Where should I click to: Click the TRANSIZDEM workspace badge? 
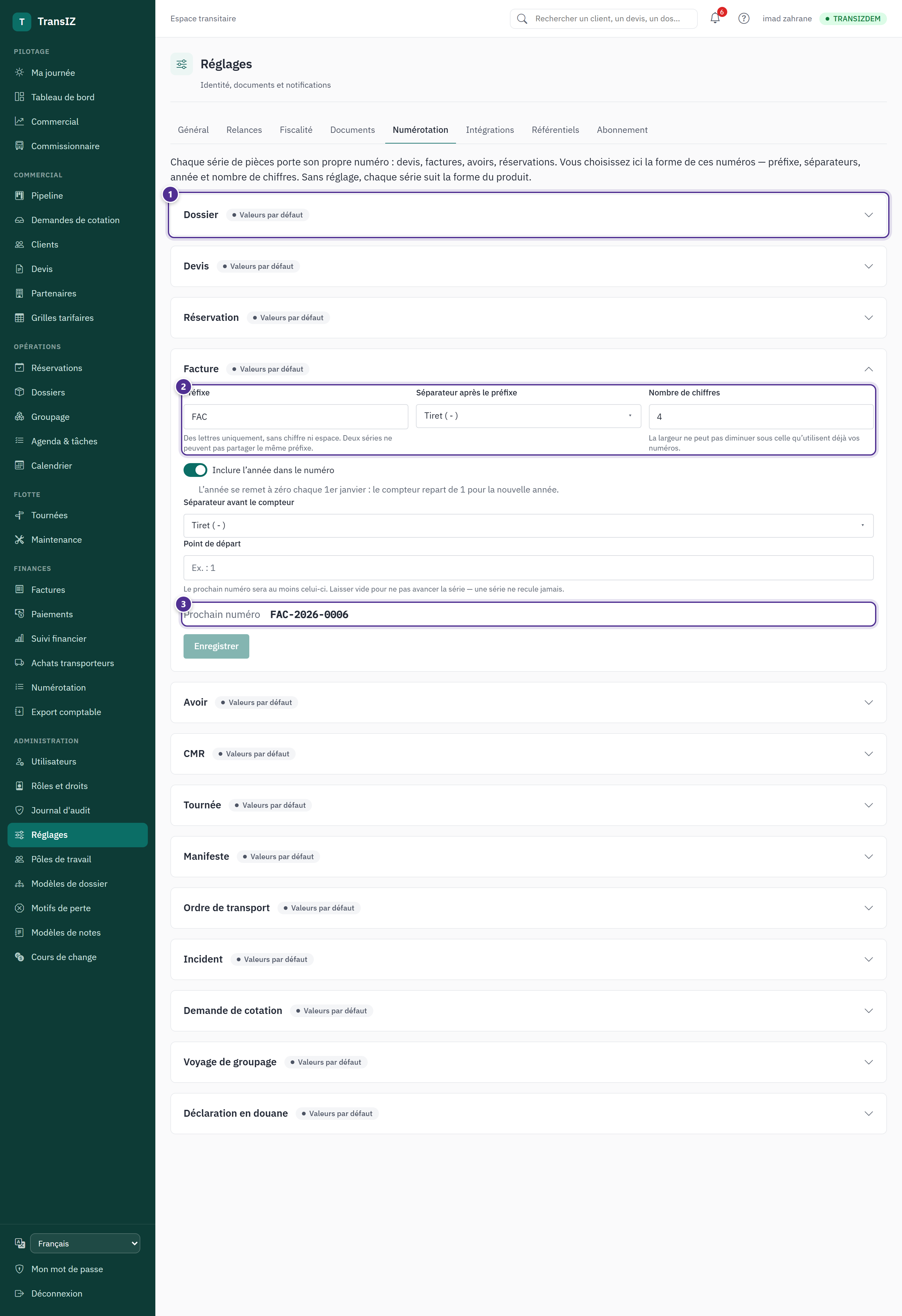click(x=853, y=19)
